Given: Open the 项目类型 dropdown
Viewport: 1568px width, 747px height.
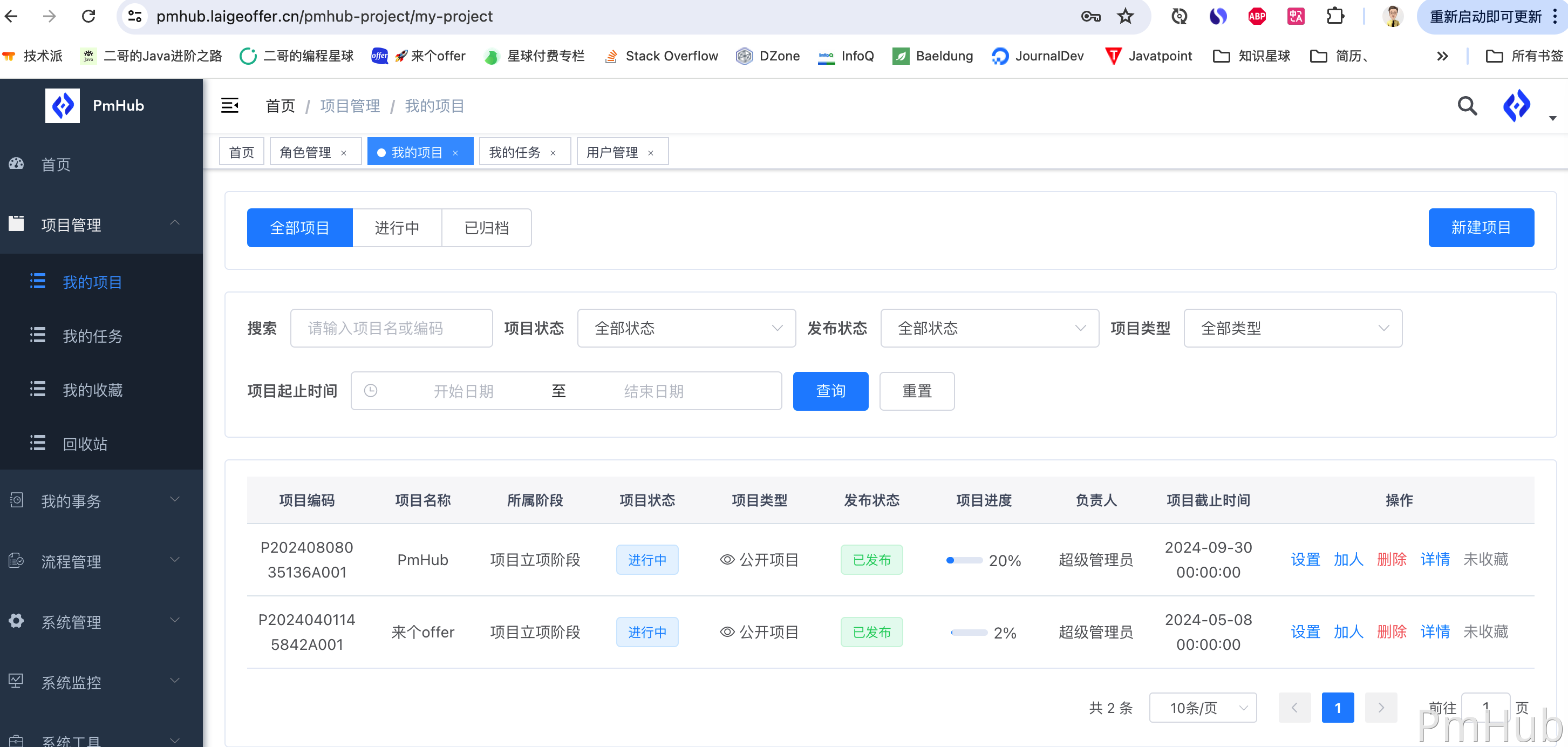Looking at the screenshot, I should [1292, 328].
